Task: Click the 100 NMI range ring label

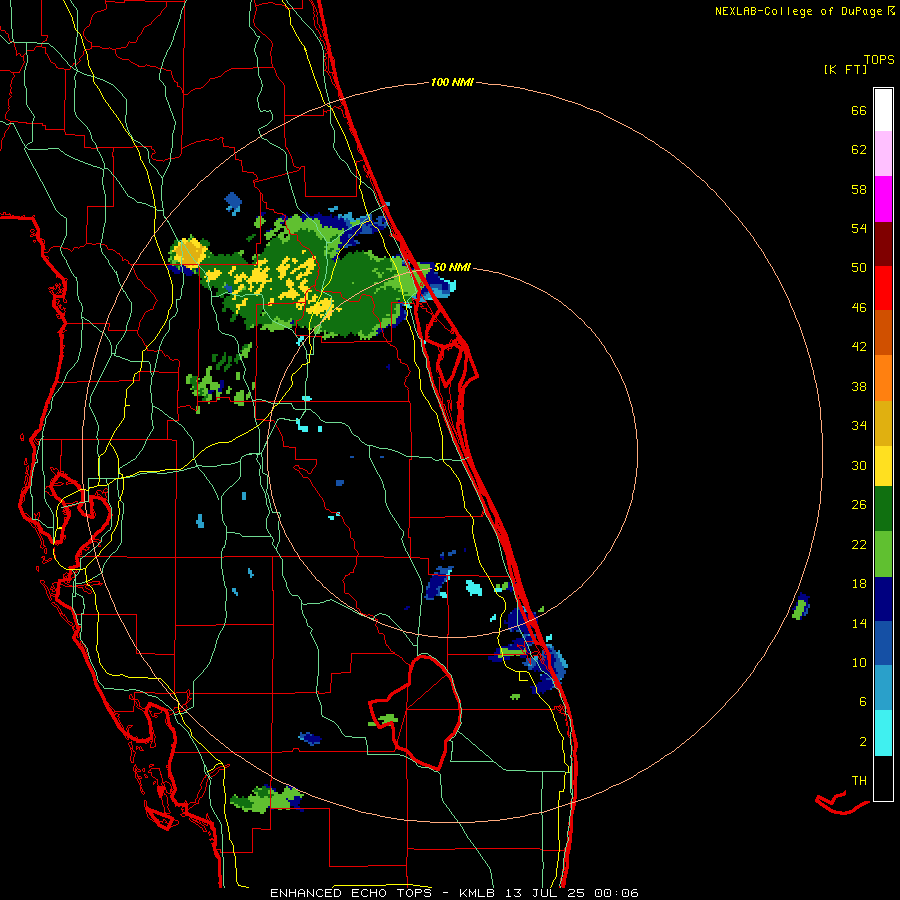Action: 452,83
